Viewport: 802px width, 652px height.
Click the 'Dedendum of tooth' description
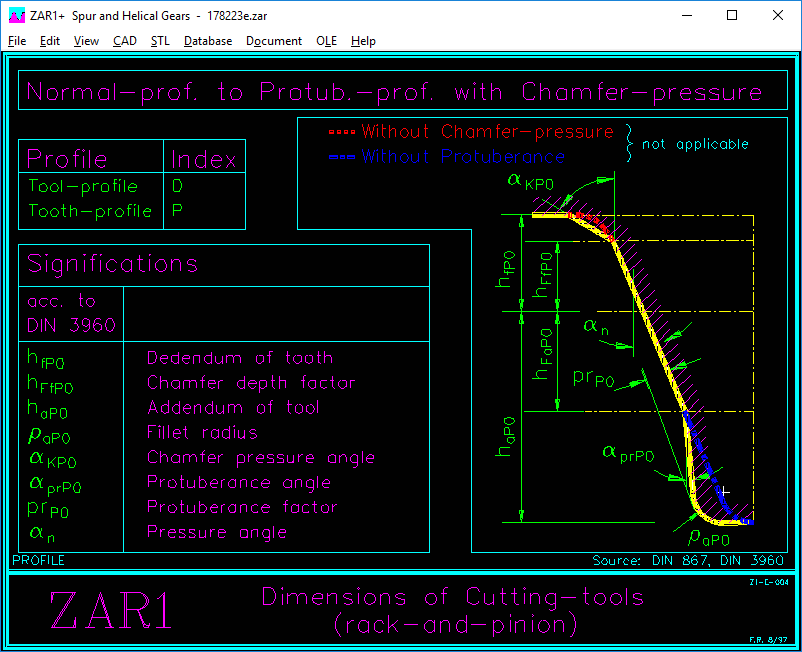(x=240, y=357)
